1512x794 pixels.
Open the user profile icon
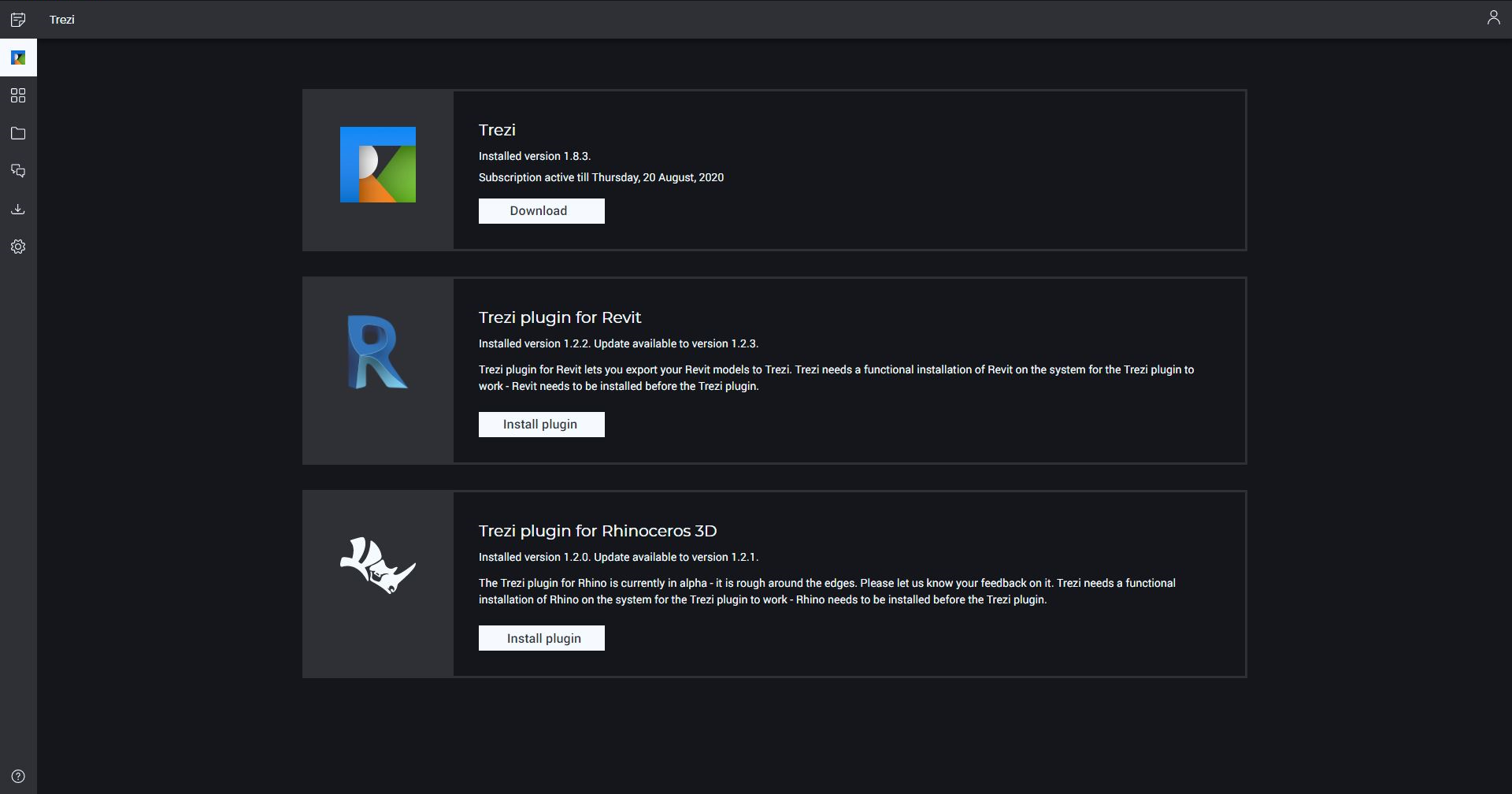(x=1493, y=17)
